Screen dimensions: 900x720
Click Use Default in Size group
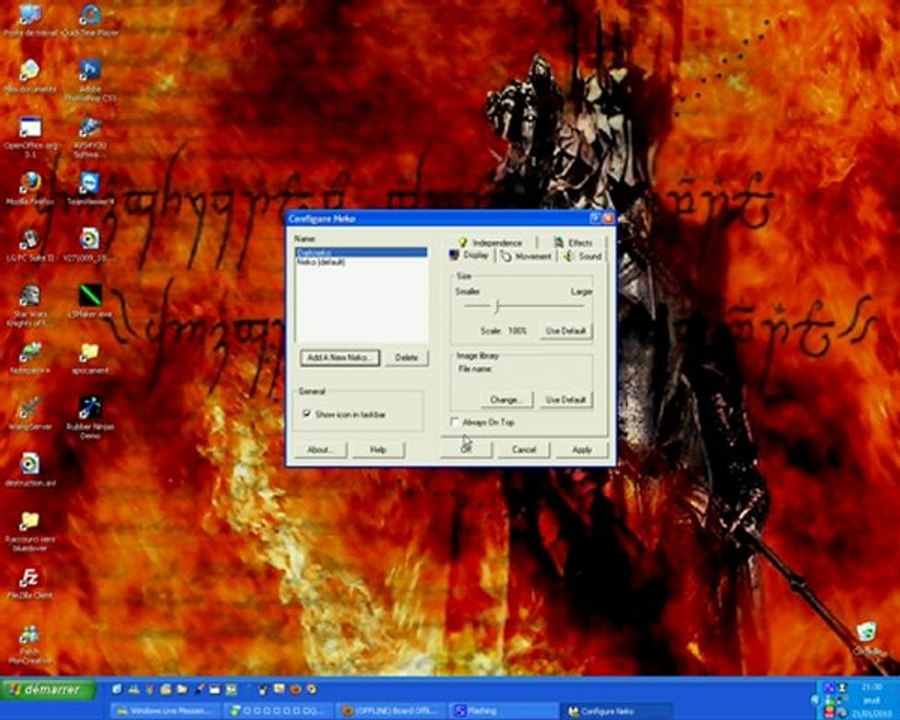(x=565, y=331)
